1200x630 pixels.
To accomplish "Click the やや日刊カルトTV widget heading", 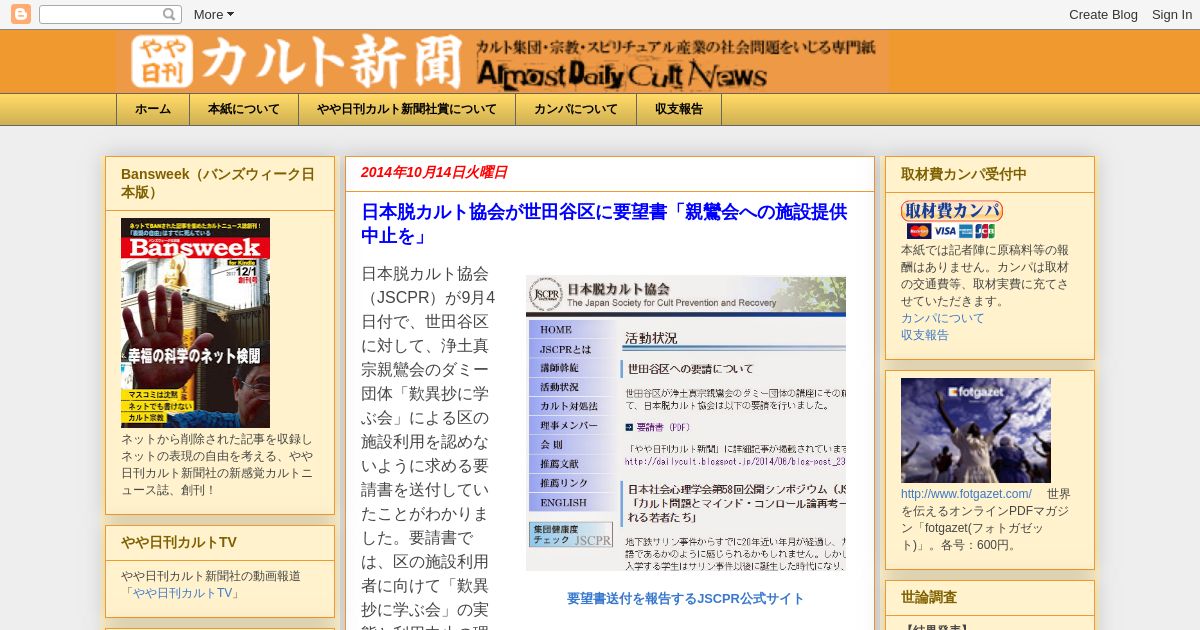I will pos(179,542).
